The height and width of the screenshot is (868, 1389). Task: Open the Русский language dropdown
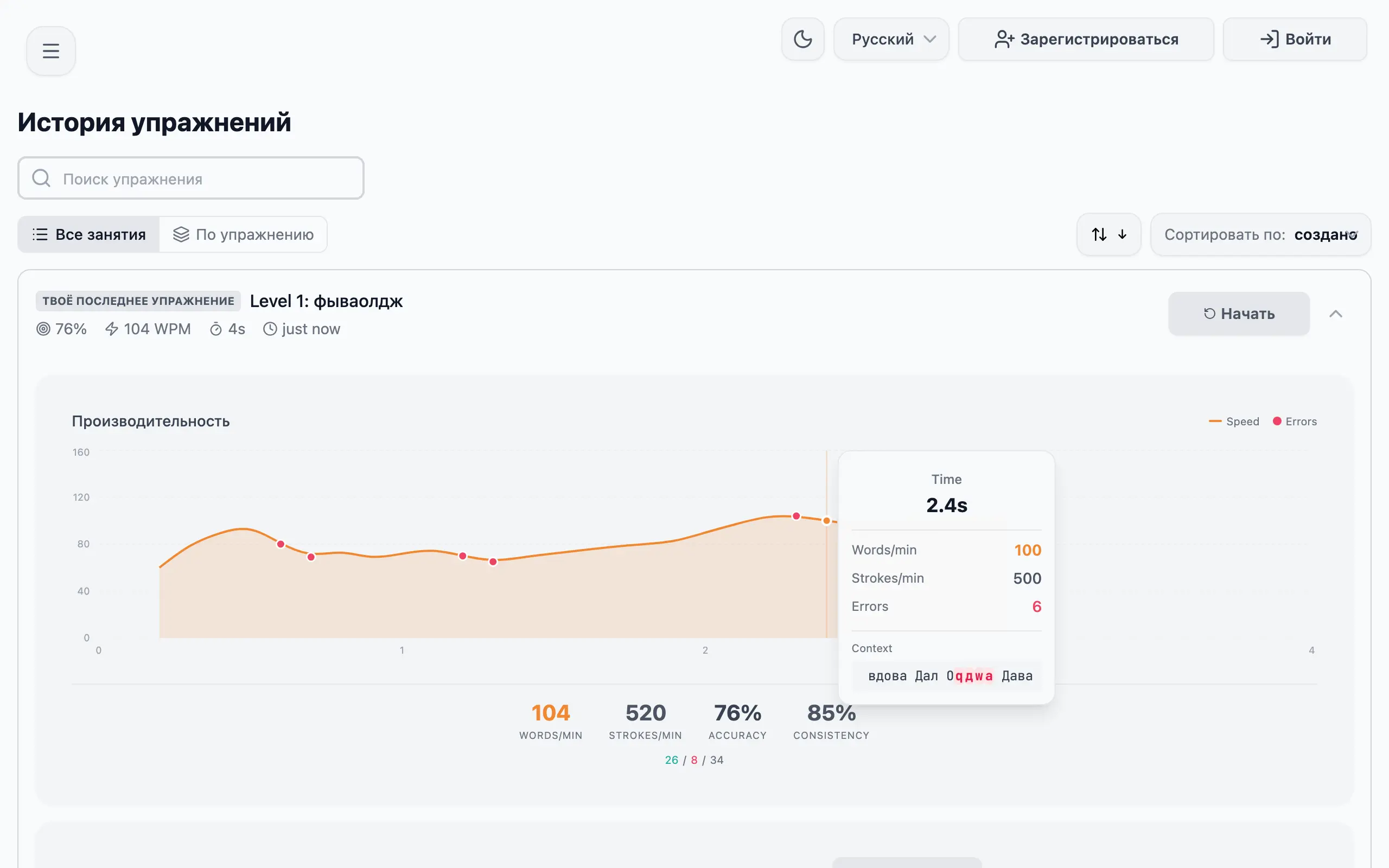point(890,39)
